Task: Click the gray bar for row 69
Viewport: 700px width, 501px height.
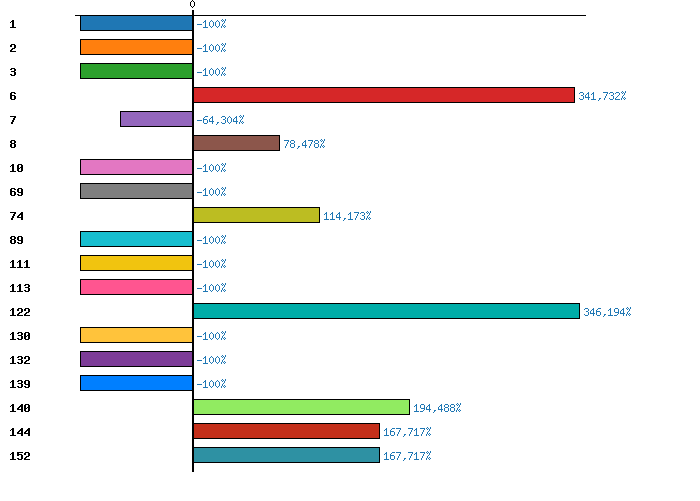Action: coord(136,191)
